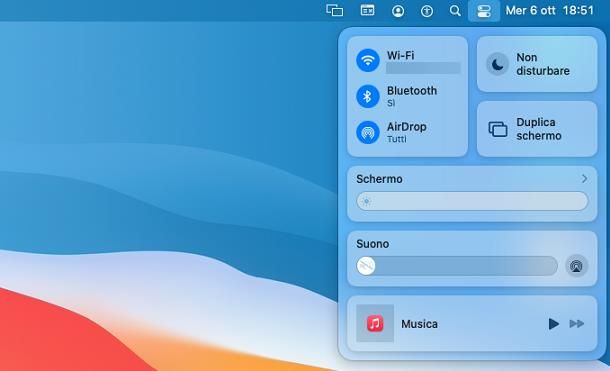
Task: Enable Non disturbare moon icon
Action: [x=498, y=64]
